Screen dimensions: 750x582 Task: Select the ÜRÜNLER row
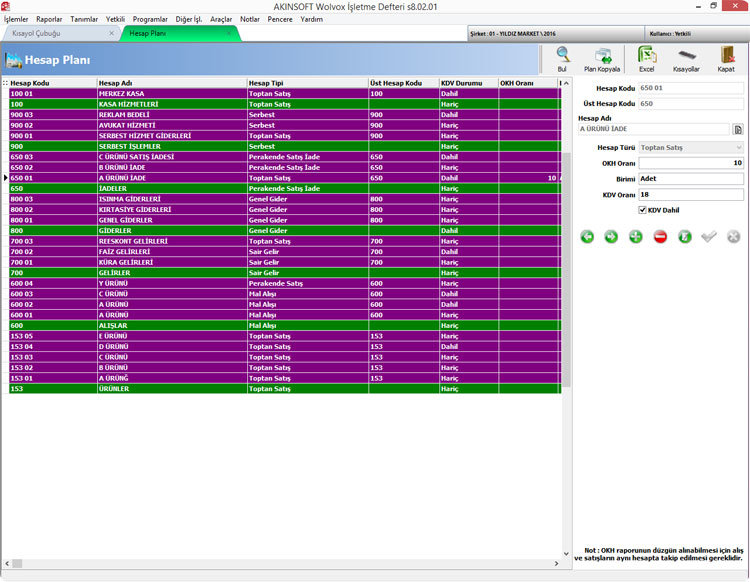(x=285, y=389)
